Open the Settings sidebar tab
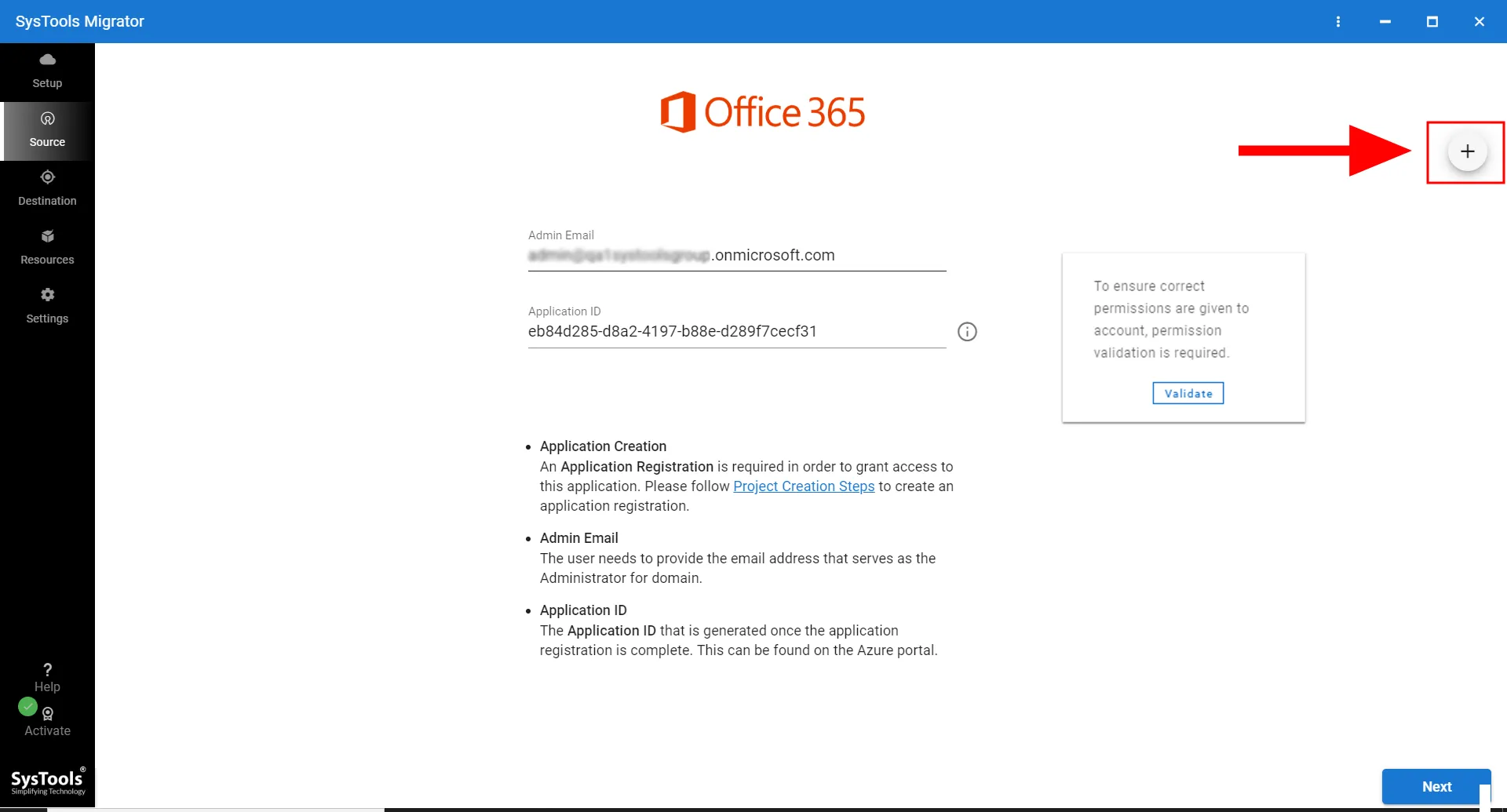This screenshot has height=812, width=1507. (47, 307)
